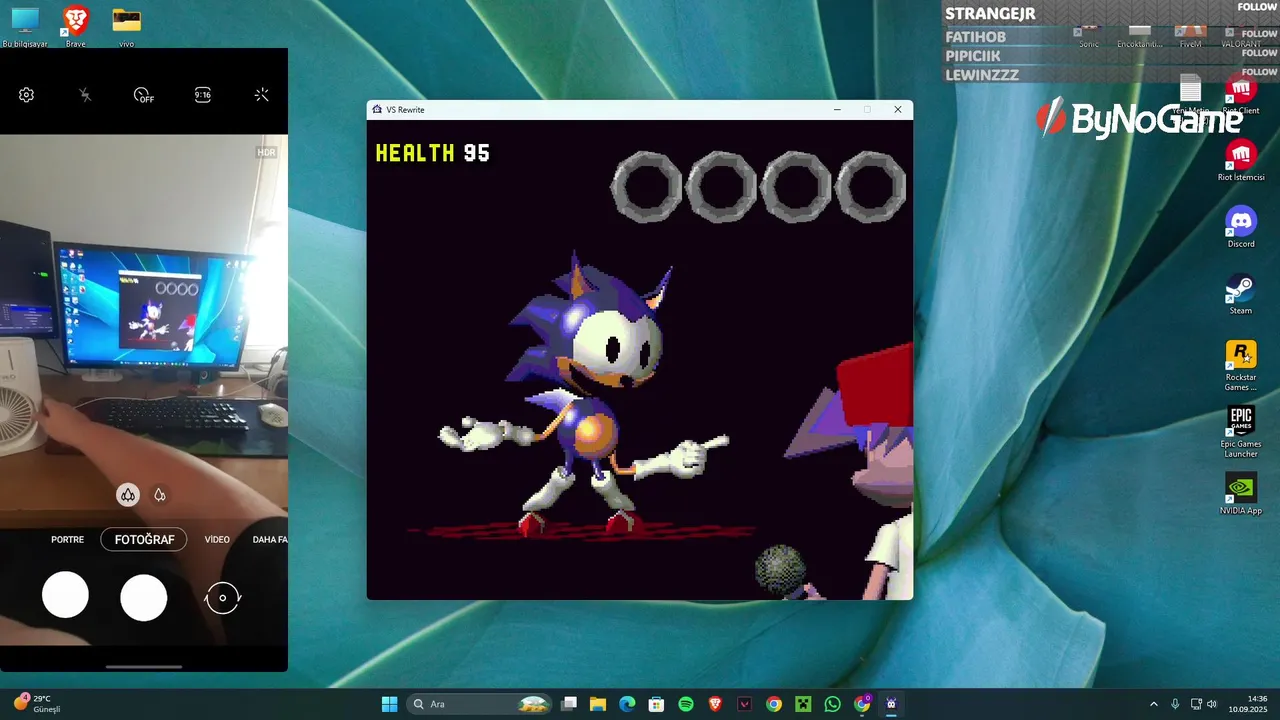
Task: Open Spotify from the taskbar
Action: [x=686, y=704]
